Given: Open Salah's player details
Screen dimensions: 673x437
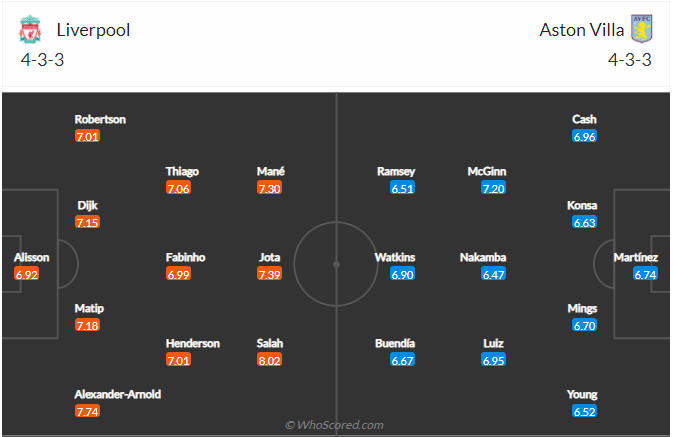Looking at the screenshot, I should pos(270,343).
